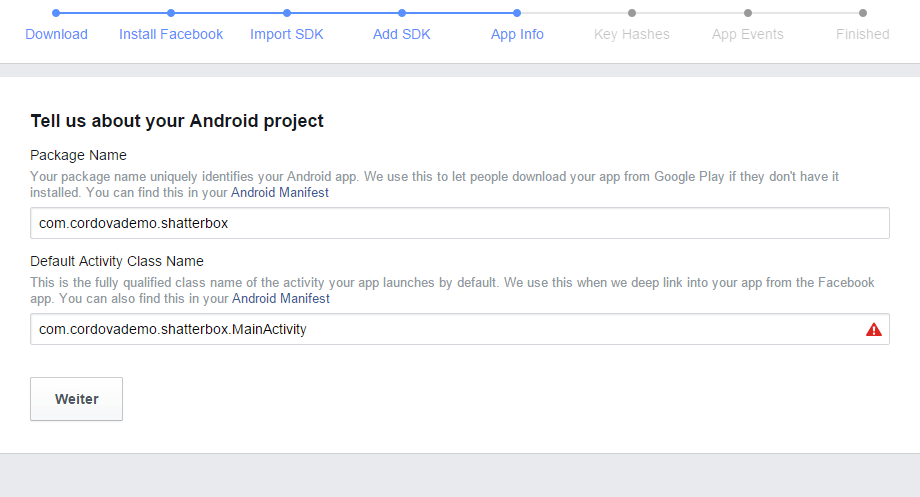Viewport: 920px width, 497px height.
Task: Select the Finished step label
Action: [862, 34]
